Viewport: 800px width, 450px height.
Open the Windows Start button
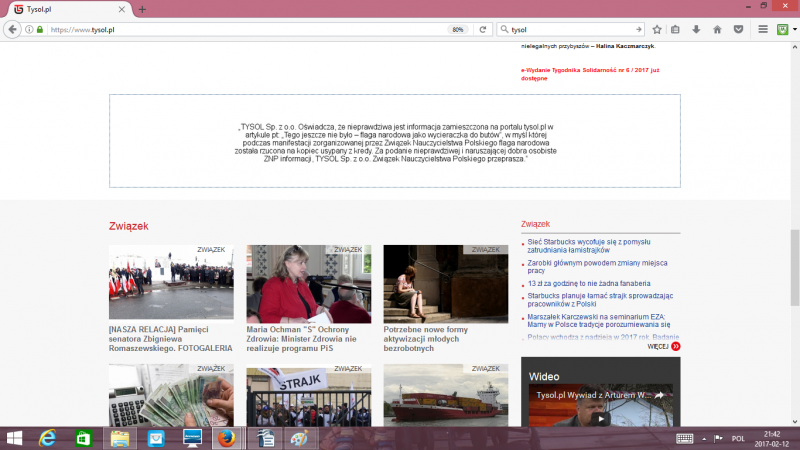14,438
